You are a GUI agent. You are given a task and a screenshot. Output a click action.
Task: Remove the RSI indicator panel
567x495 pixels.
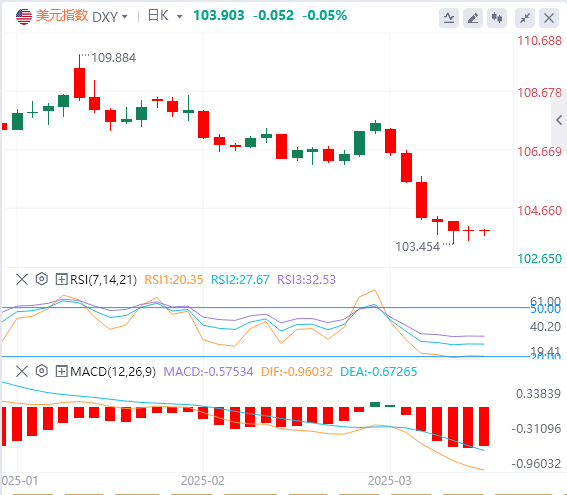coord(22,279)
